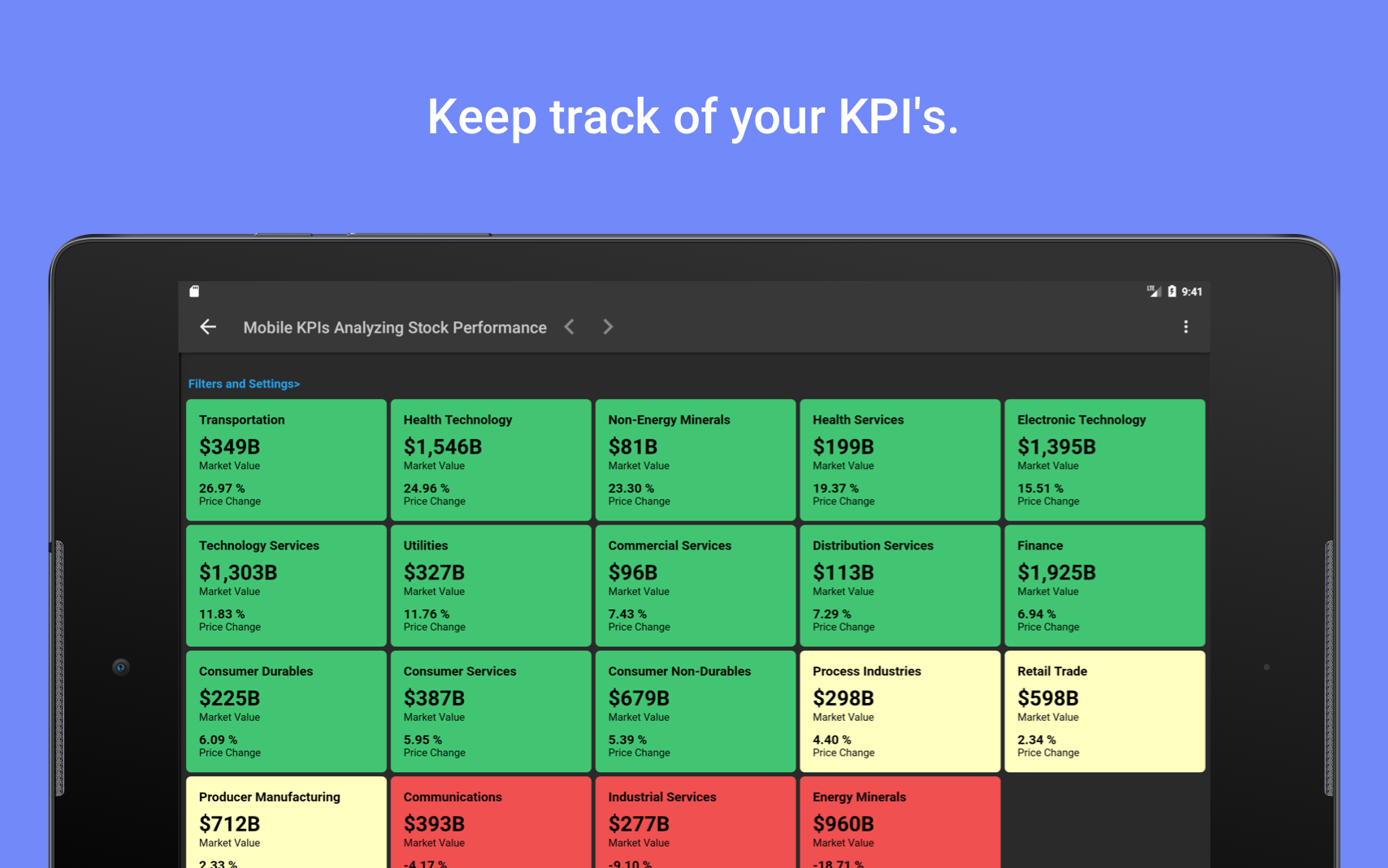Select the yellow Process Industries tile

pos(900,711)
